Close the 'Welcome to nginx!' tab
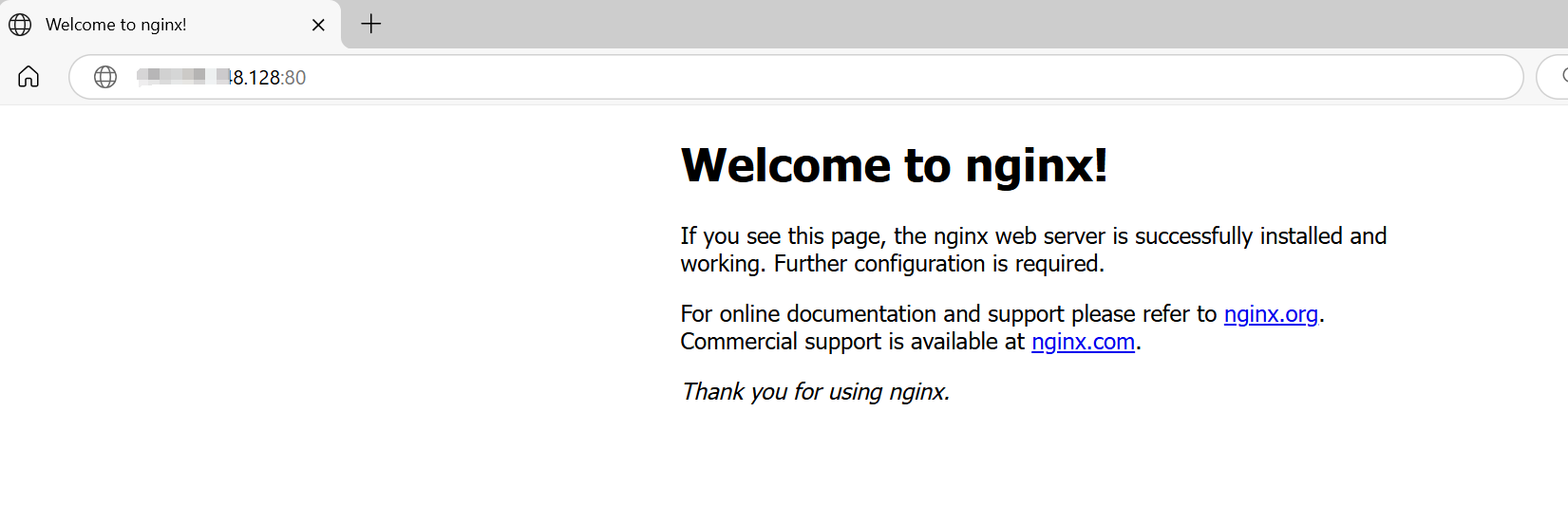1568x524 pixels. click(x=318, y=25)
